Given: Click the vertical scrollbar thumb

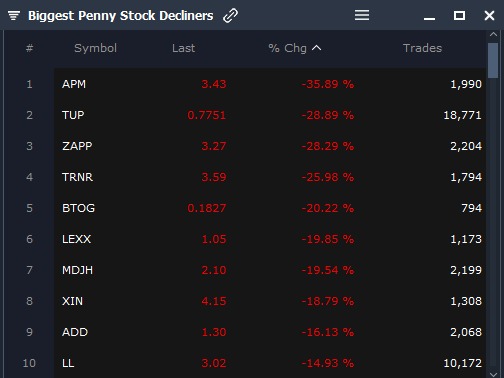Looking at the screenshot, I should click(493, 60).
